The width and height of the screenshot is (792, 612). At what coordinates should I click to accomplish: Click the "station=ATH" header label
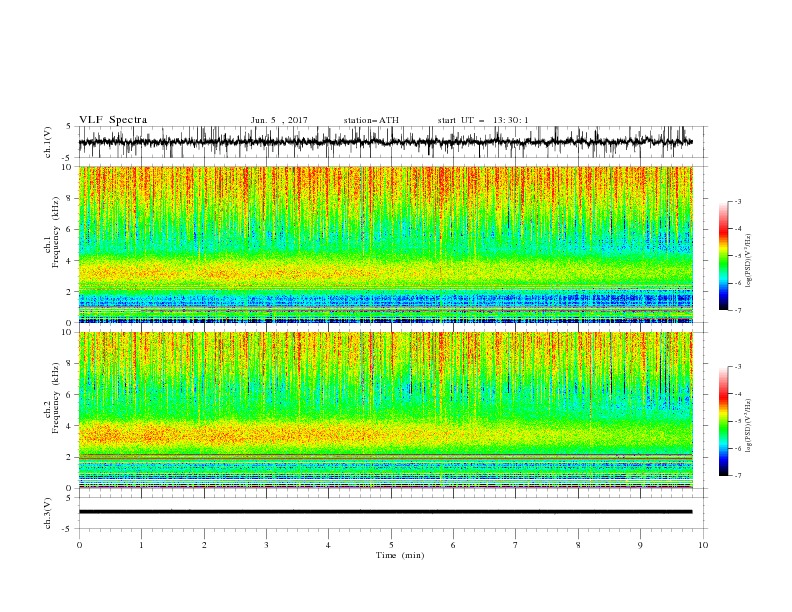point(371,120)
